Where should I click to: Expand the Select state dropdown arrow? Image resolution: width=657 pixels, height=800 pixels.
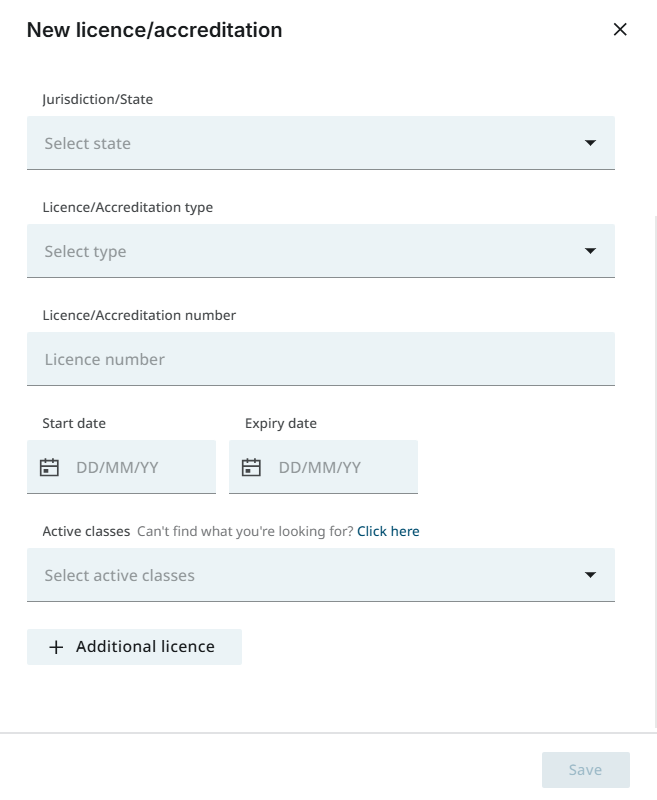point(590,143)
